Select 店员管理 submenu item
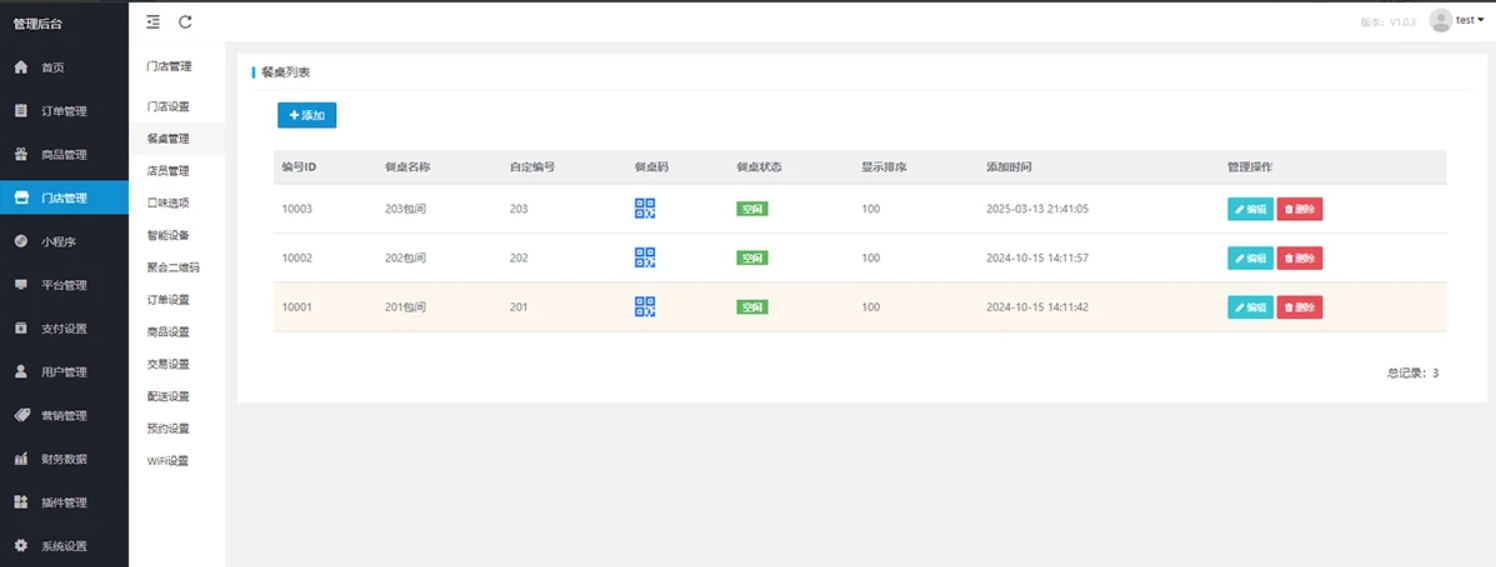 (168, 171)
